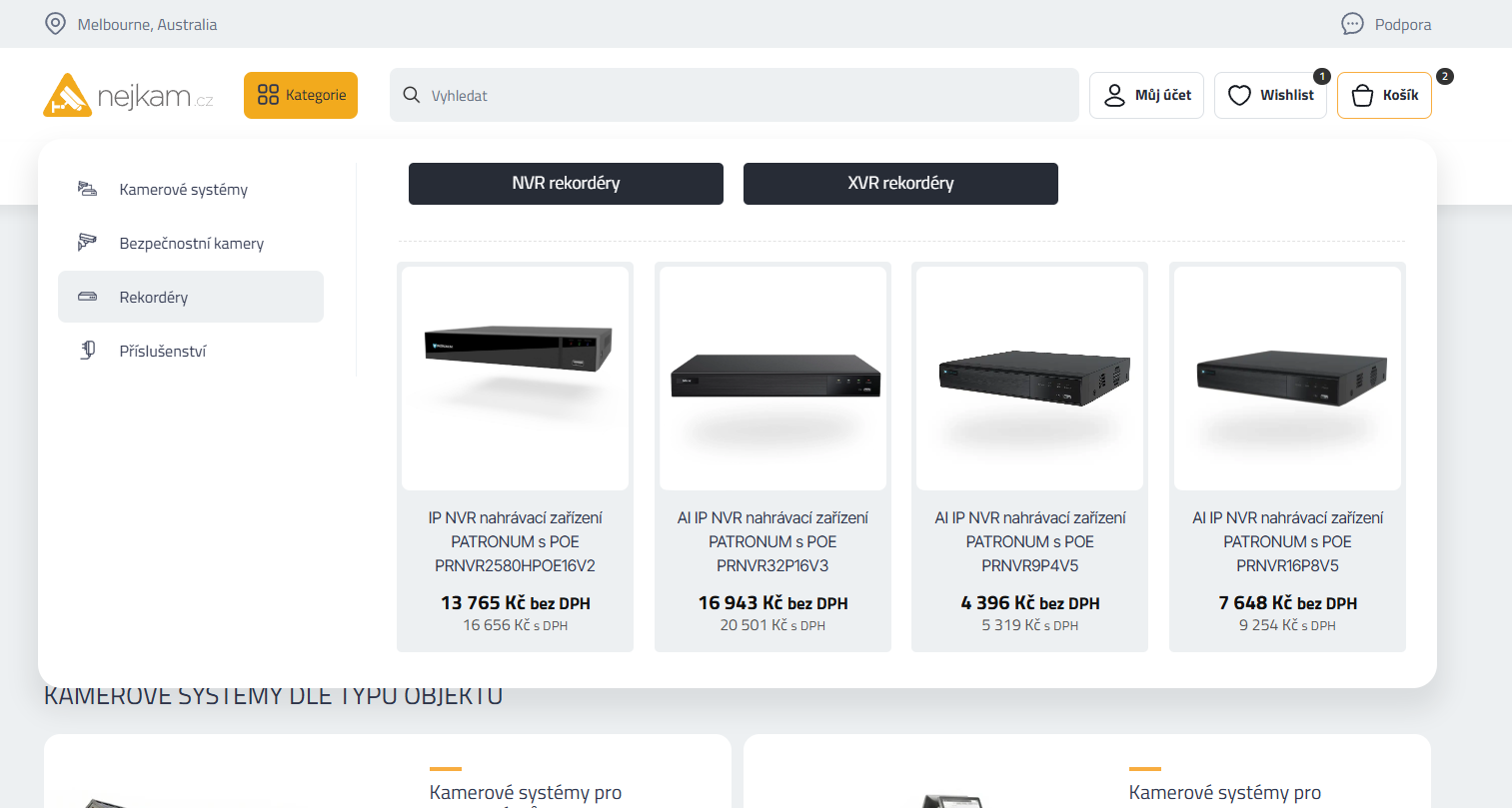Click the XVR rekordéry button
This screenshot has width=1512, height=808.
pos(900,184)
